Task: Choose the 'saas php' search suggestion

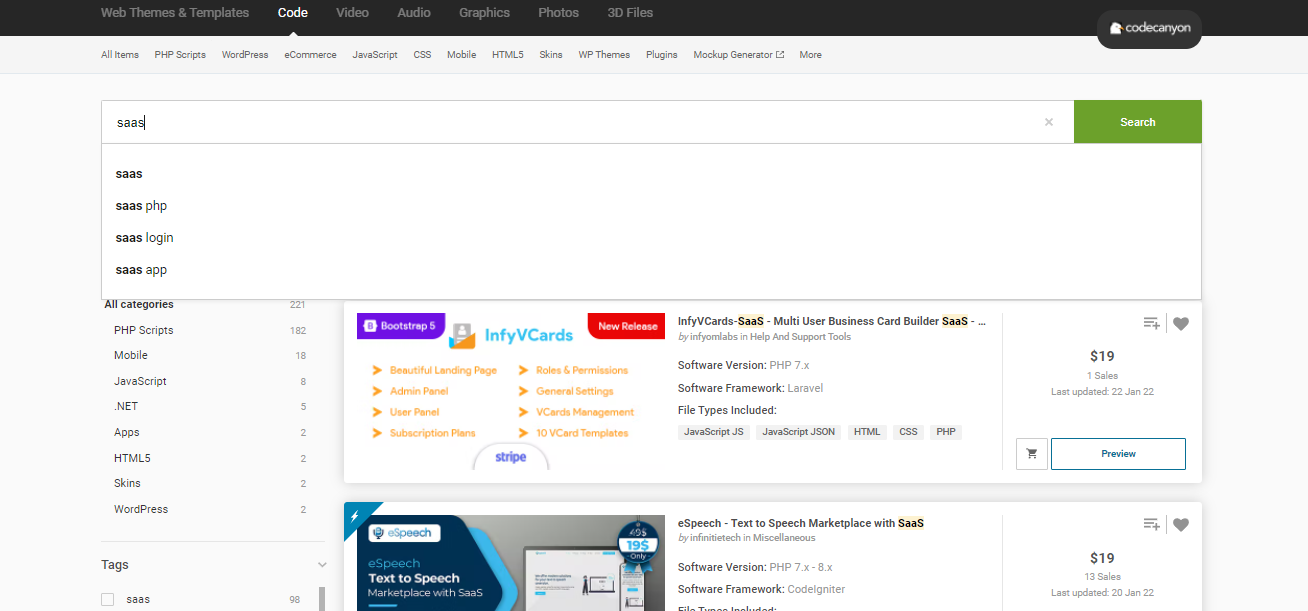Action: click(141, 206)
